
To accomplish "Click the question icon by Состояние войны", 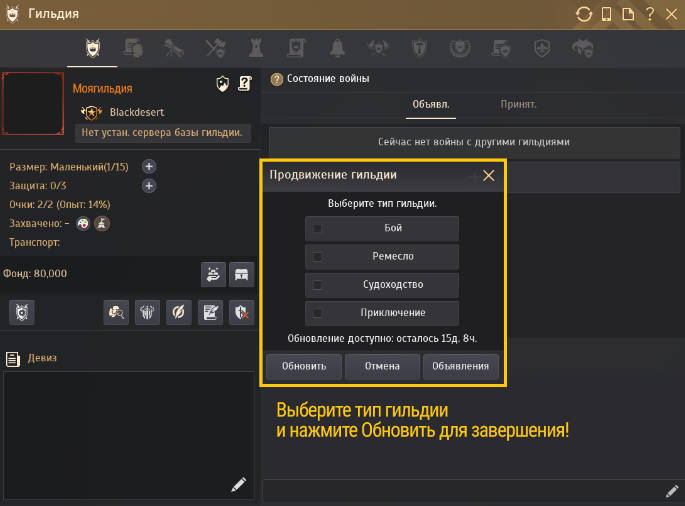I will tap(277, 80).
